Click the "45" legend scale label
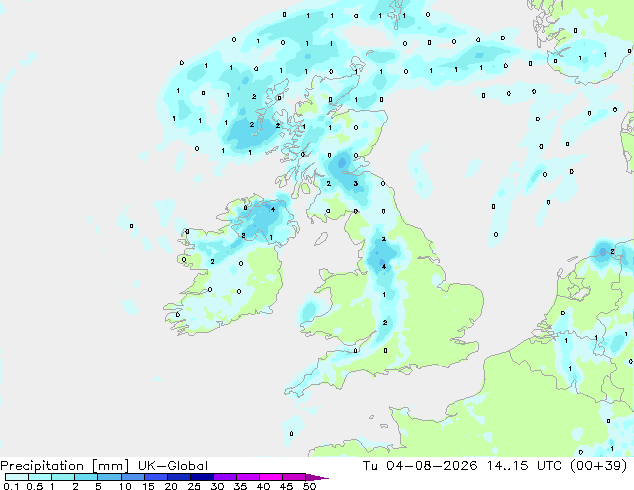The width and height of the screenshot is (634, 490). [286, 486]
